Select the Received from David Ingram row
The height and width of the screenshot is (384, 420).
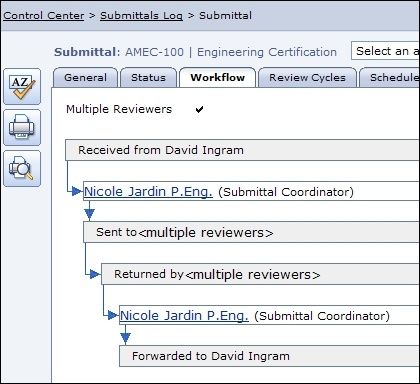point(242,150)
